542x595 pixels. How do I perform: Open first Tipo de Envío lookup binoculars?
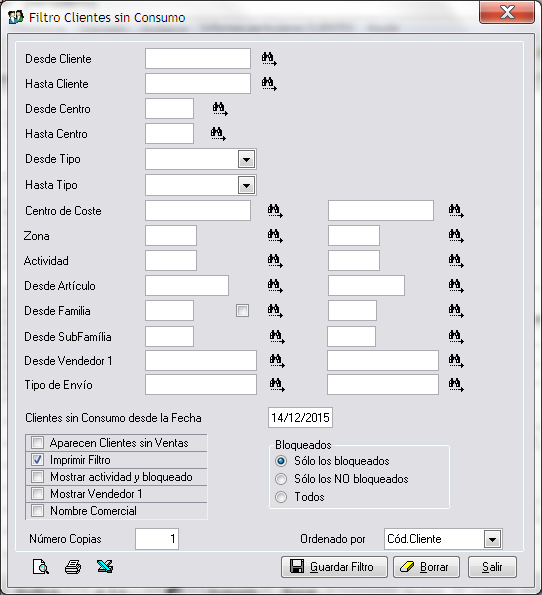[x=277, y=385]
